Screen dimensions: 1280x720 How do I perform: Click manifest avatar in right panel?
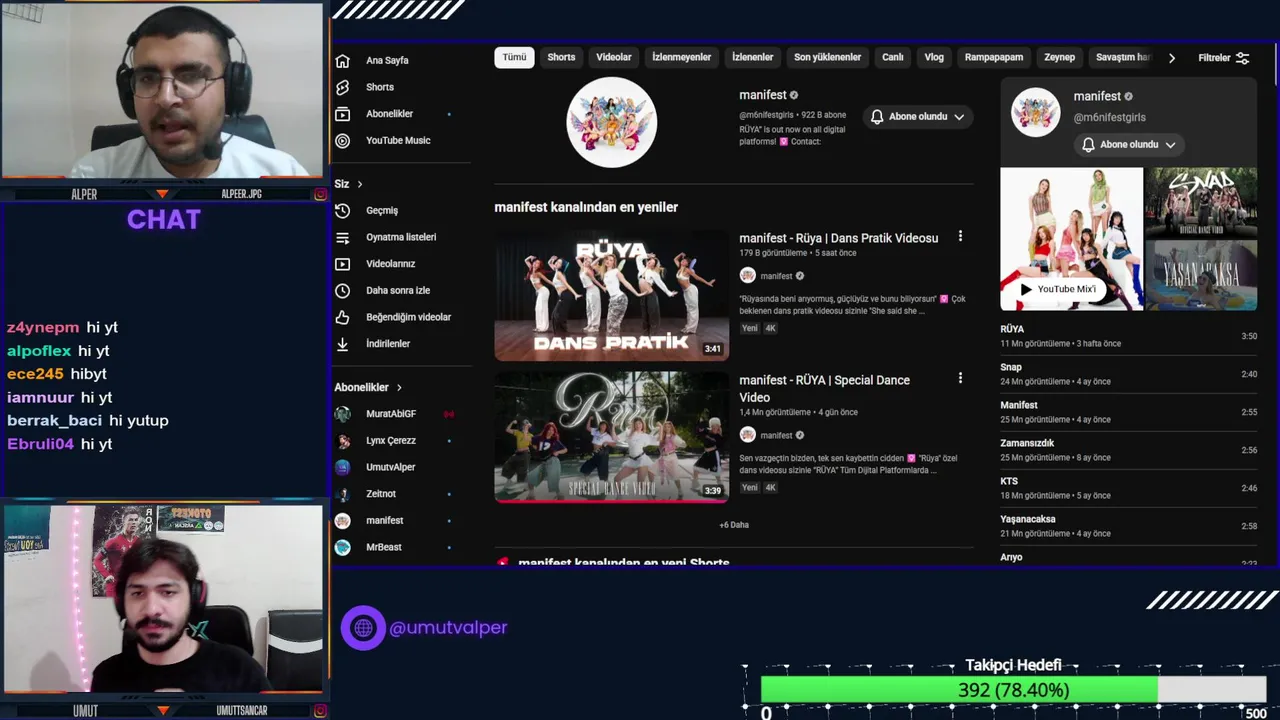tap(1035, 112)
